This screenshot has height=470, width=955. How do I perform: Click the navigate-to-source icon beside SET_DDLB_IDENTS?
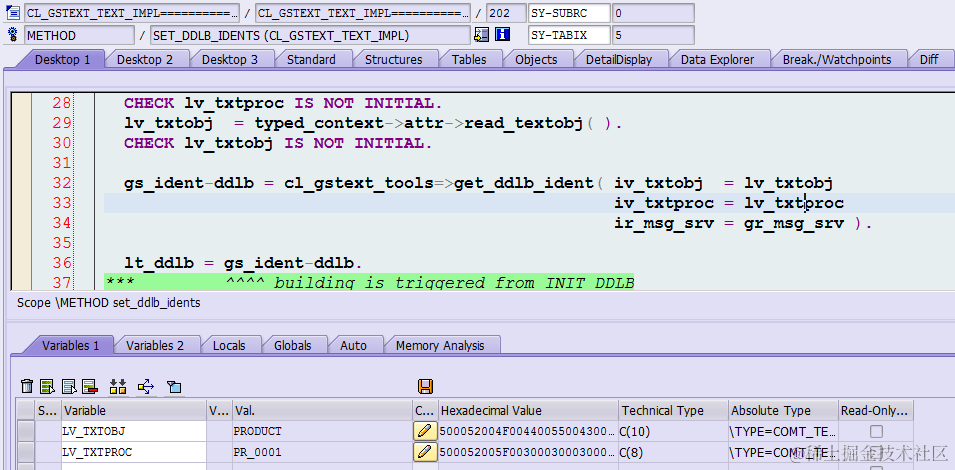pyautogui.click(x=482, y=35)
